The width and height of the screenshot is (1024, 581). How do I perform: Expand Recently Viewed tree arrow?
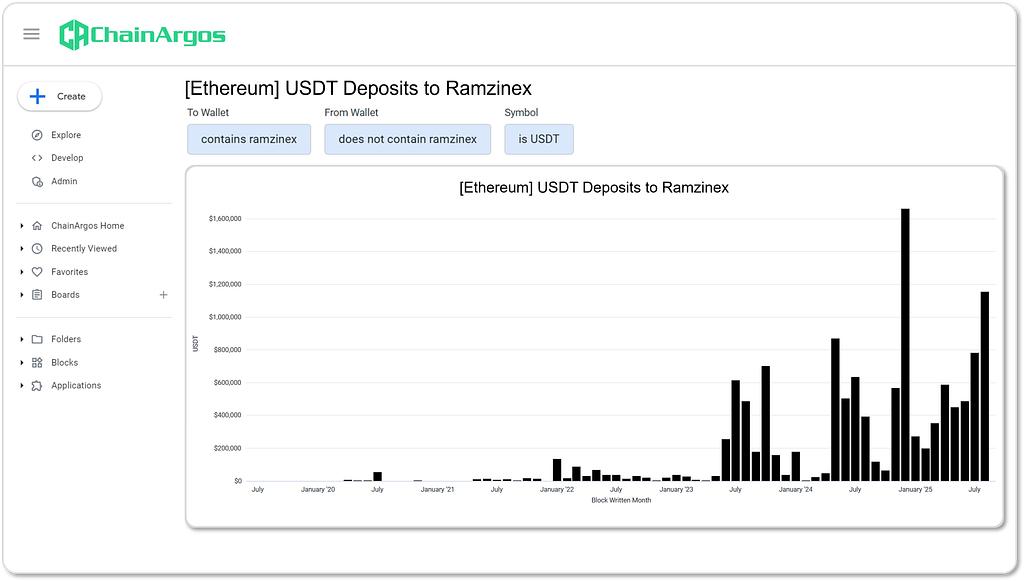(22, 249)
